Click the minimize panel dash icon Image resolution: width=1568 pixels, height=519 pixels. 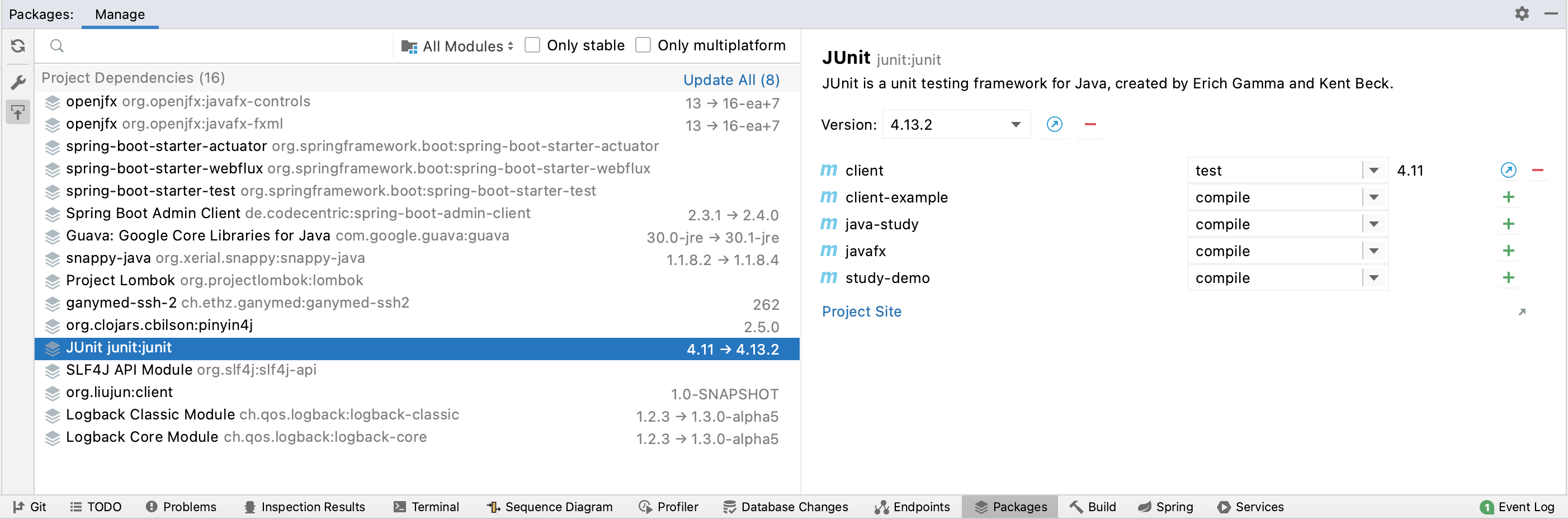pyautogui.click(x=1551, y=13)
